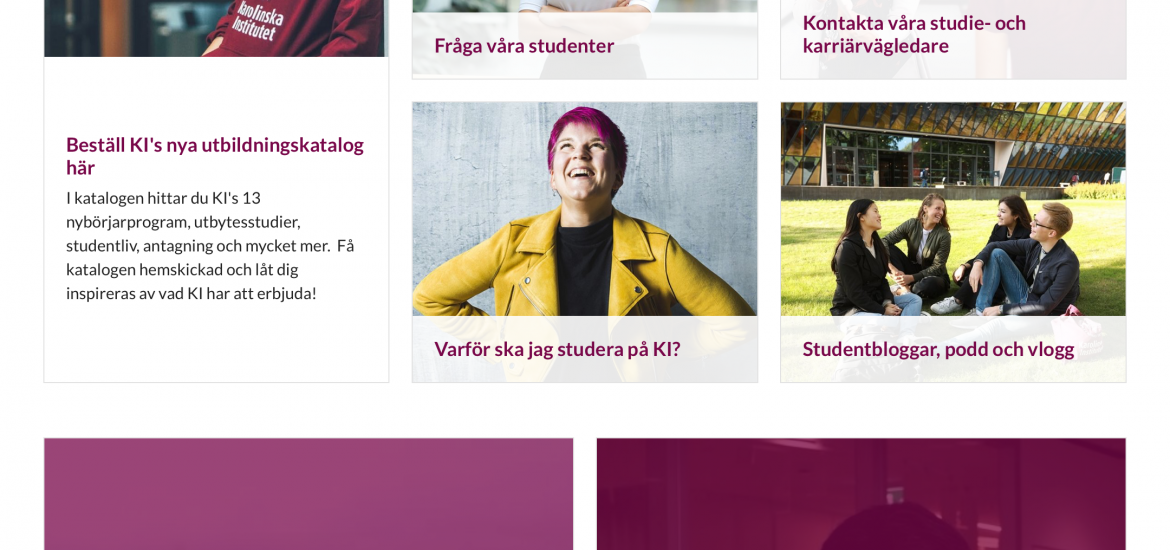Open "Varför ska jag studera på KI?" link

click(x=557, y=349)
